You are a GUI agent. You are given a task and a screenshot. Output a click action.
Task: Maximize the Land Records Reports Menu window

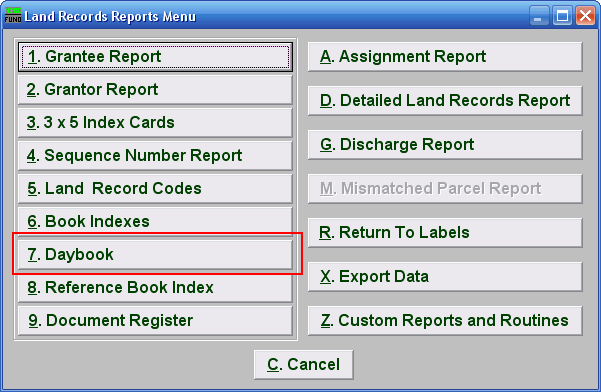(562, 16)
